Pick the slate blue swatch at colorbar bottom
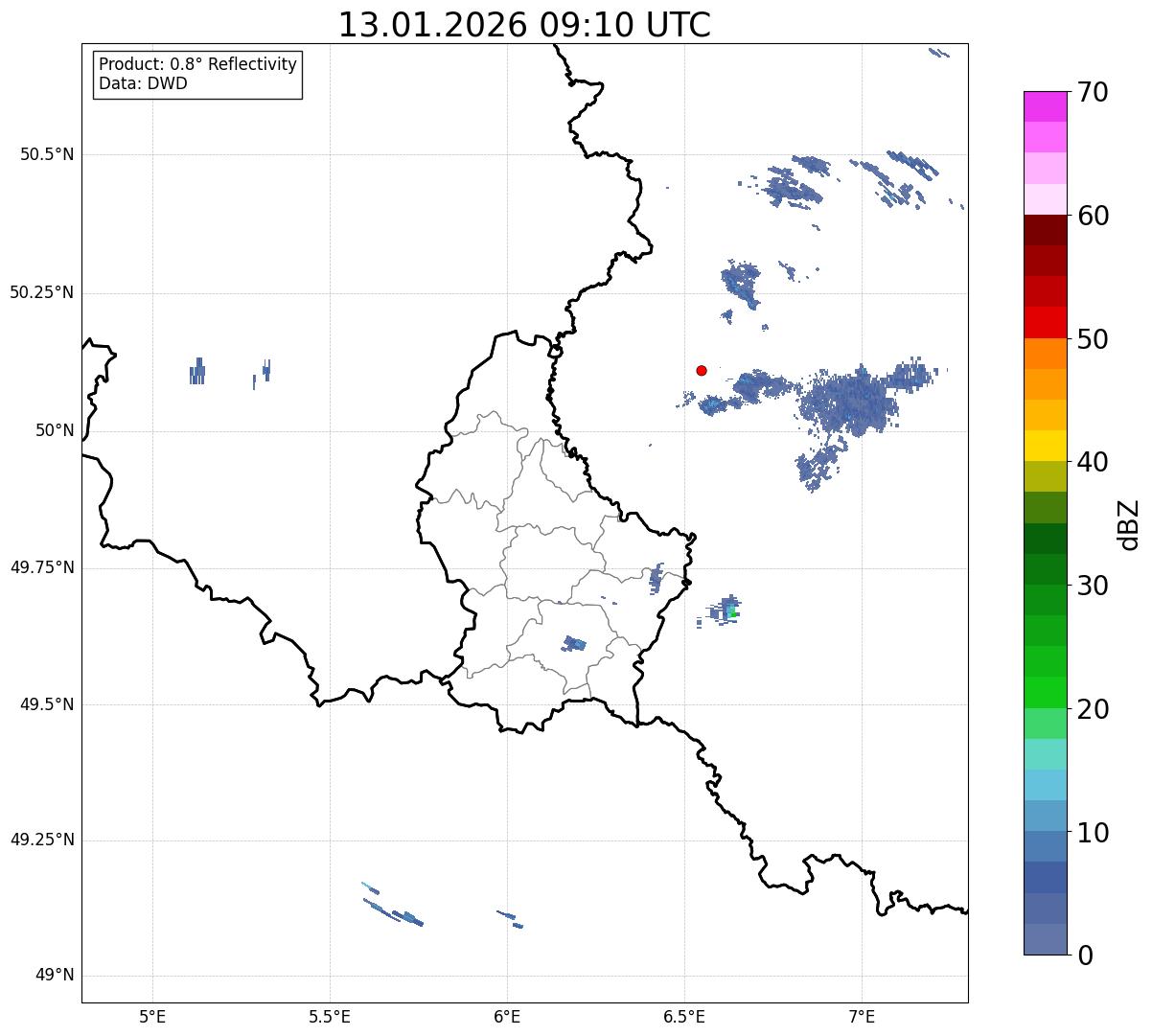Screen dimensions: 1152x1036 coord(1045,939)
